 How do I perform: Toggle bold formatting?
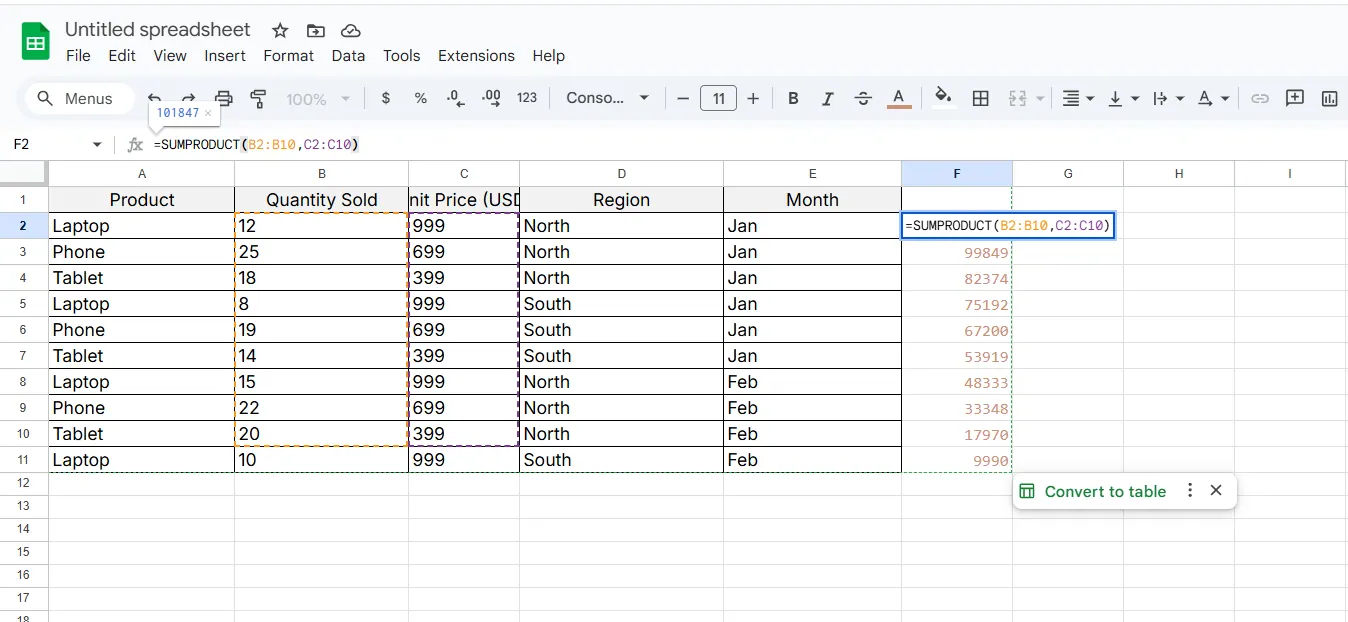tap(793, 98)
